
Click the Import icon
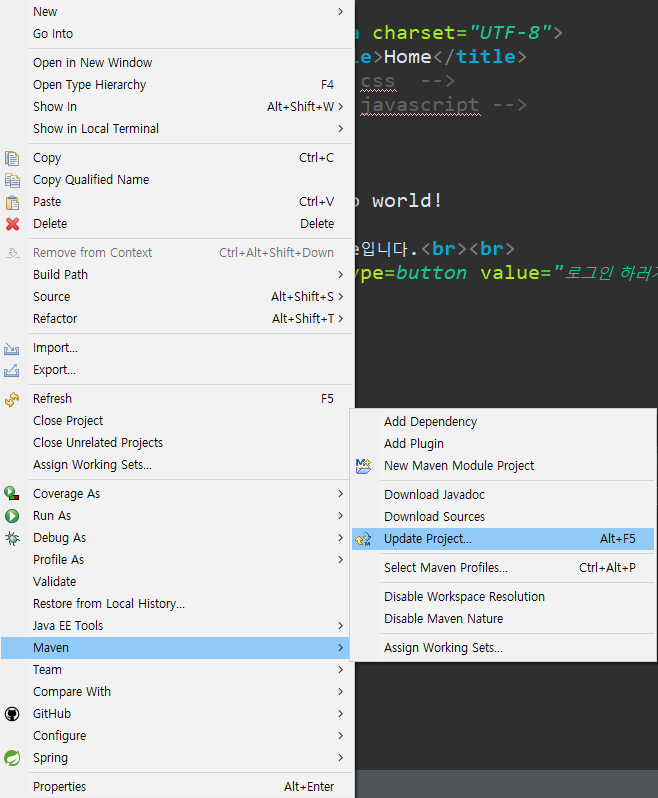pos(12,349)
